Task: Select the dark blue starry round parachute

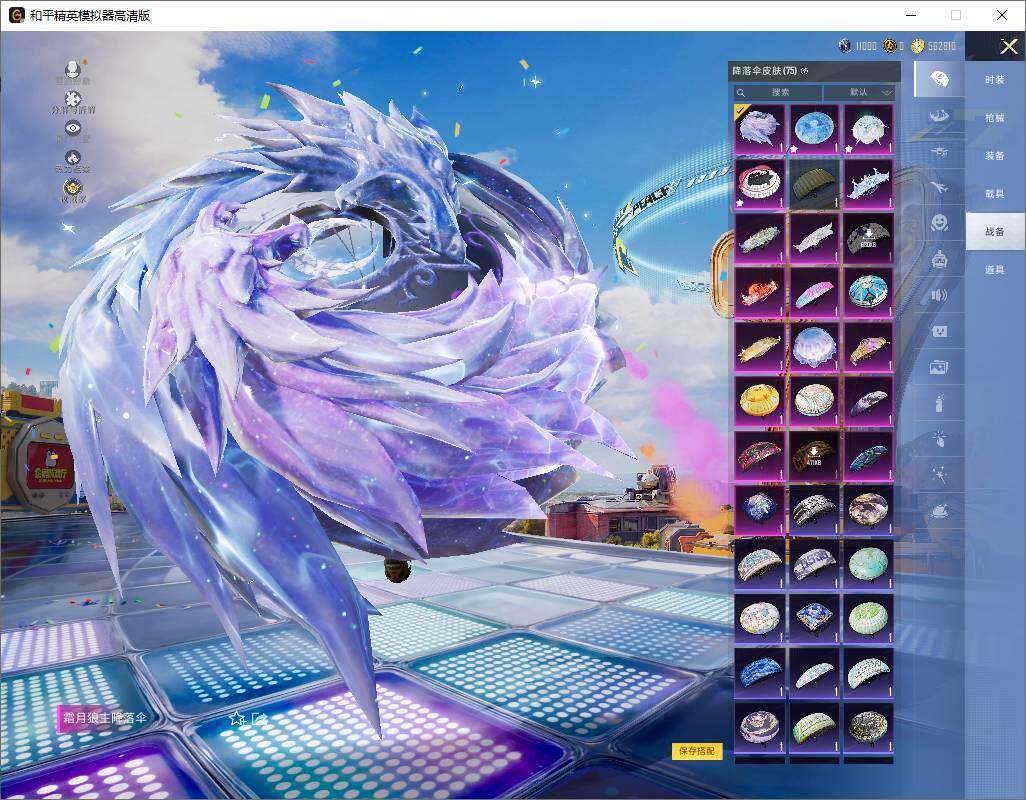Action: (759, 510)
